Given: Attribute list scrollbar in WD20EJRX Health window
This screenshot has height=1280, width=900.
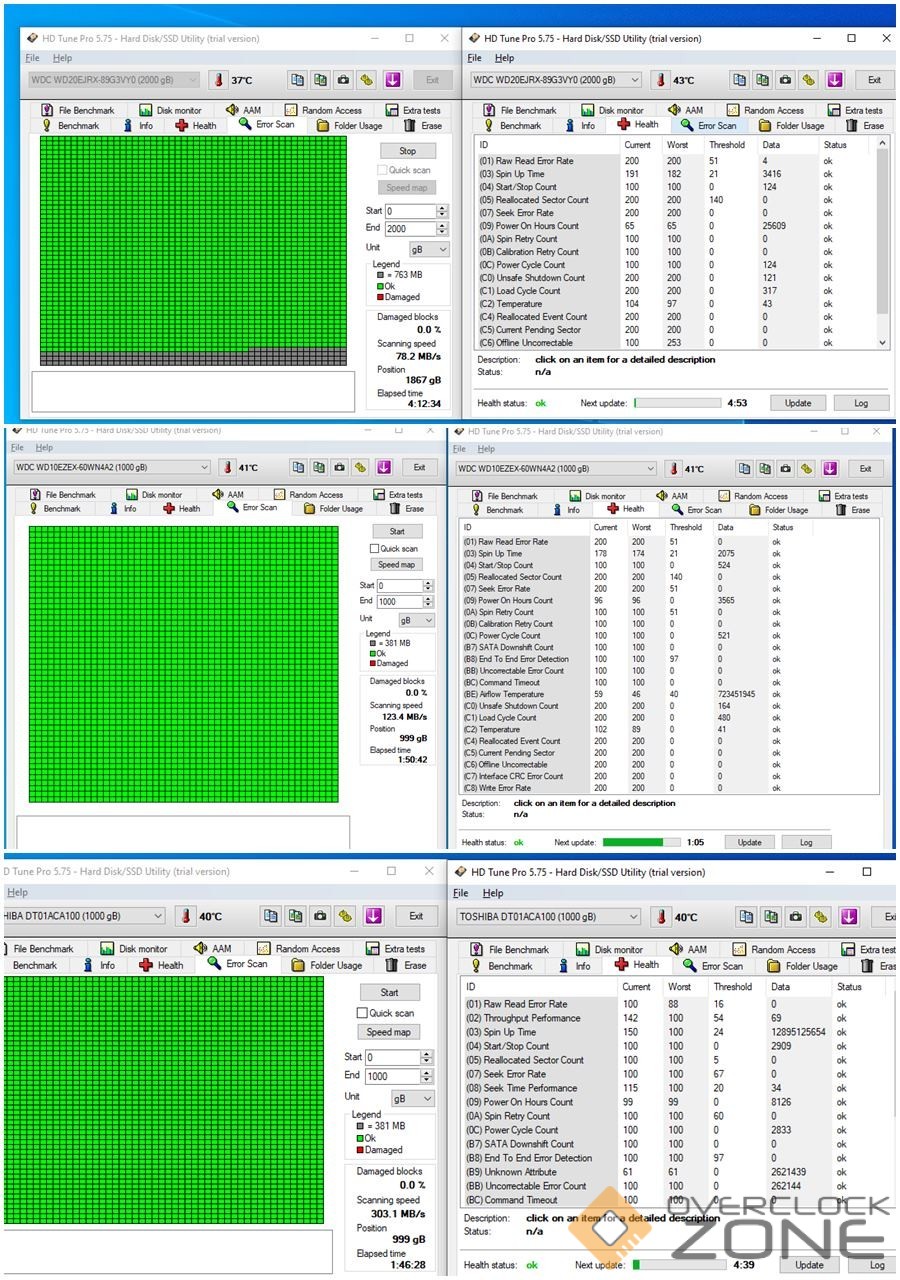Looking at the screenshot, I should coord(882,243).
